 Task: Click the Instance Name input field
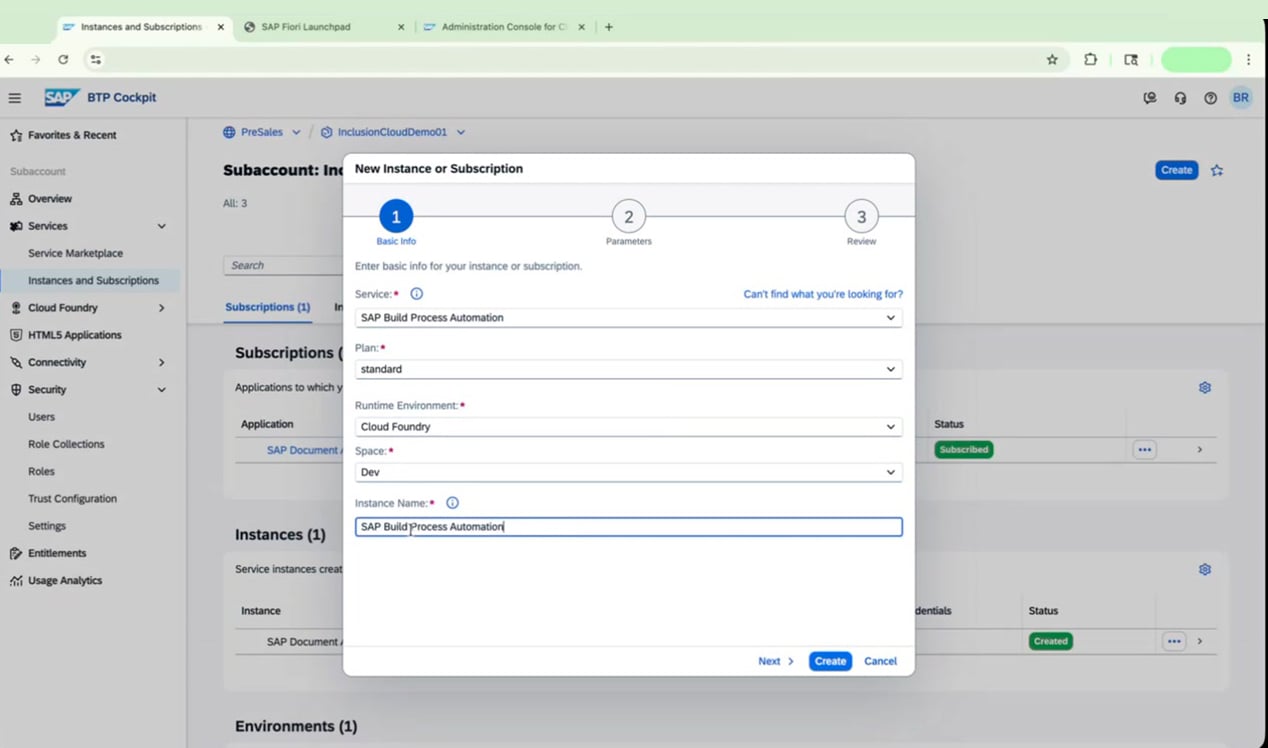(629, 526)
